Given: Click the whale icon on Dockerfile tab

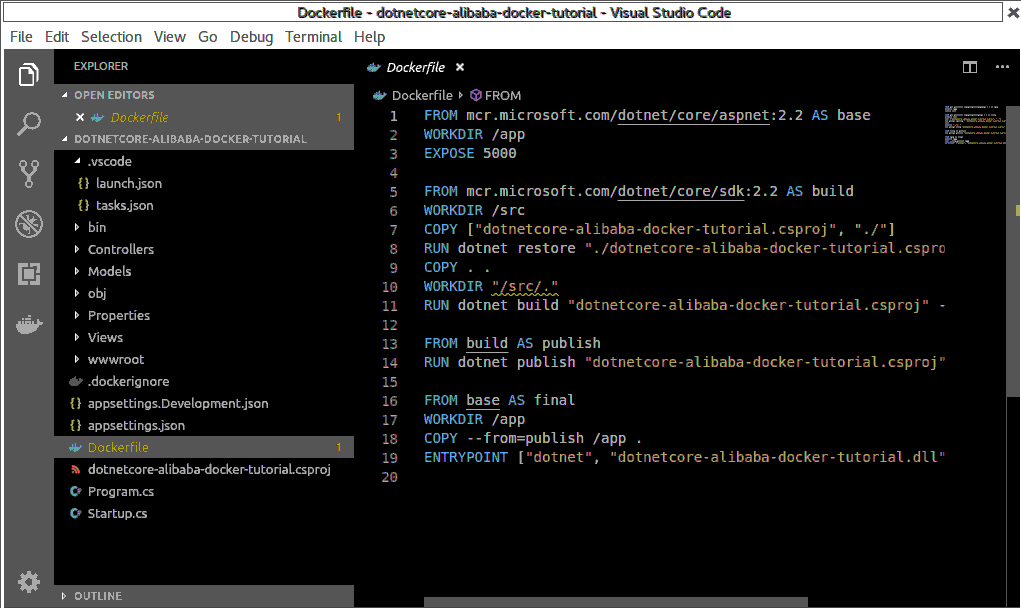Looking at the screenshot, I should [374, 67].
